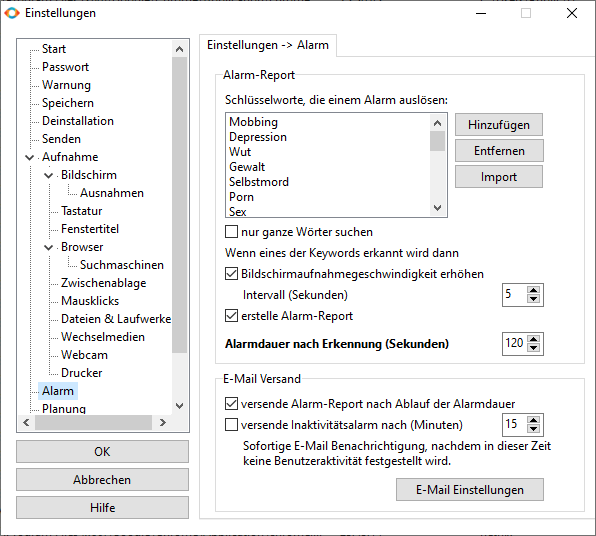Image resolution: width=596 pixels, height=536 pixels.
Task: Click the Entfernen button
Action: coord(499,151)
